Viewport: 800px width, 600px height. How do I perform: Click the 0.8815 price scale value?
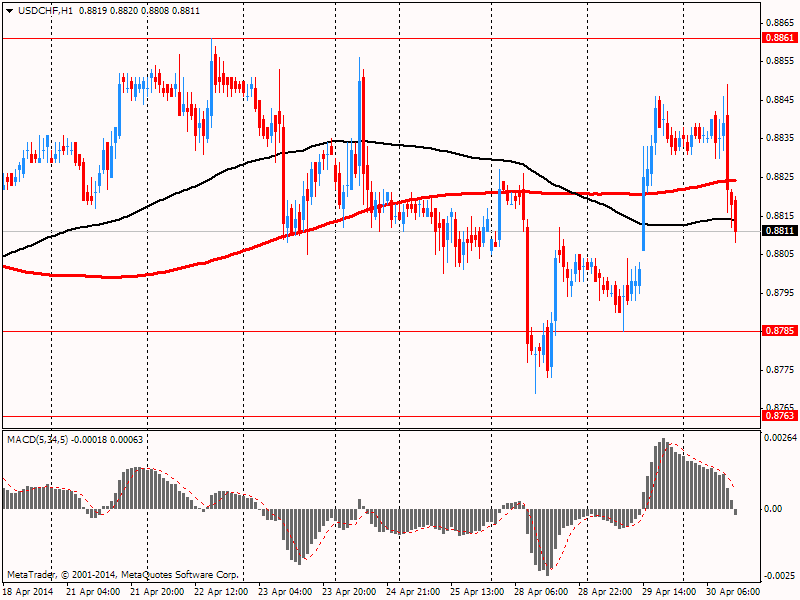(781, 215)
